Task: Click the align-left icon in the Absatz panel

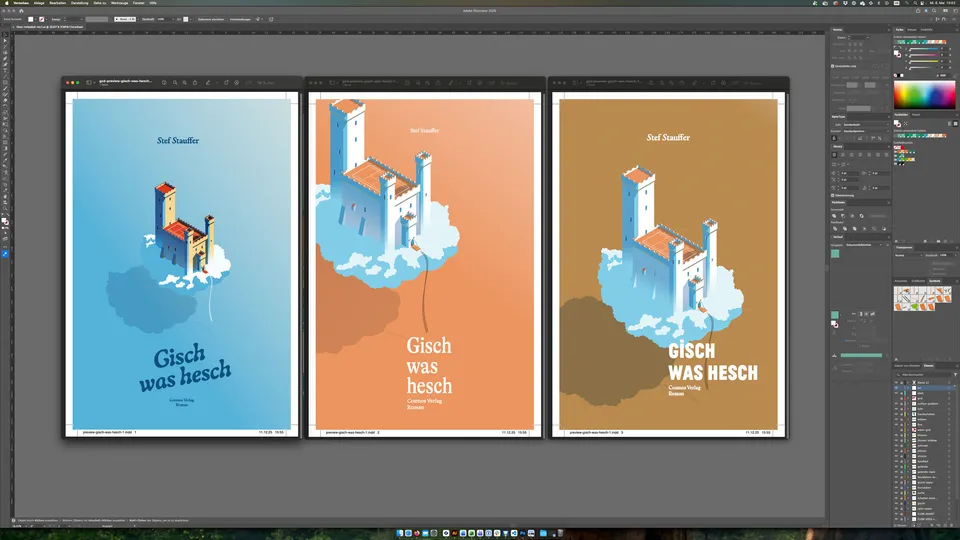Action: tap(834, 155)
